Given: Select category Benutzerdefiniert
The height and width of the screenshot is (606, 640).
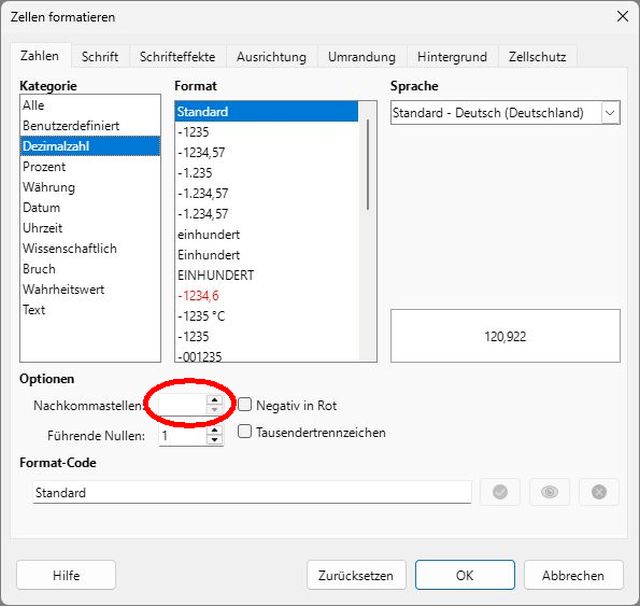Looking at the screenshot, I should pos(90,126).
